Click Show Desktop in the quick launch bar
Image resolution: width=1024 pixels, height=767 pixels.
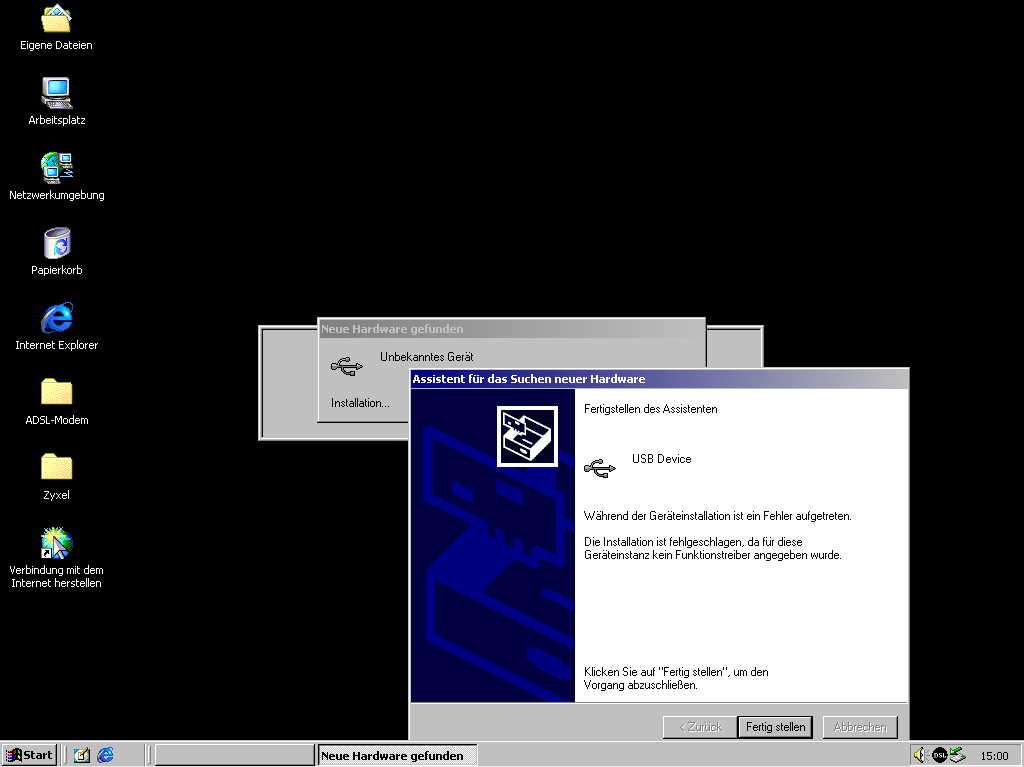pyautogui.click(x=82, y=755)
